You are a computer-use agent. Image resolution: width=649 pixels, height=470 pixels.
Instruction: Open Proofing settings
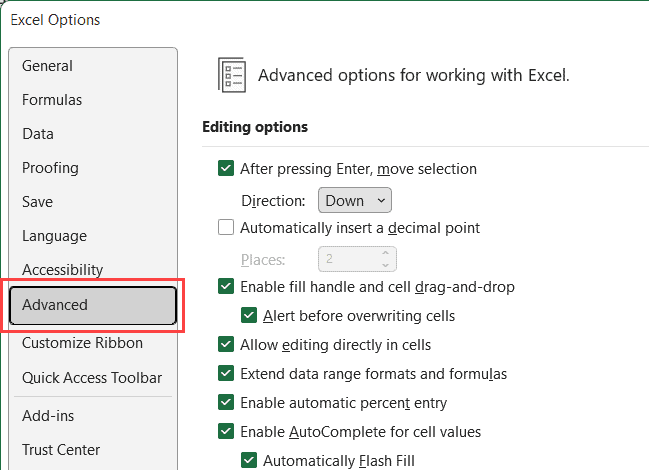50,168
